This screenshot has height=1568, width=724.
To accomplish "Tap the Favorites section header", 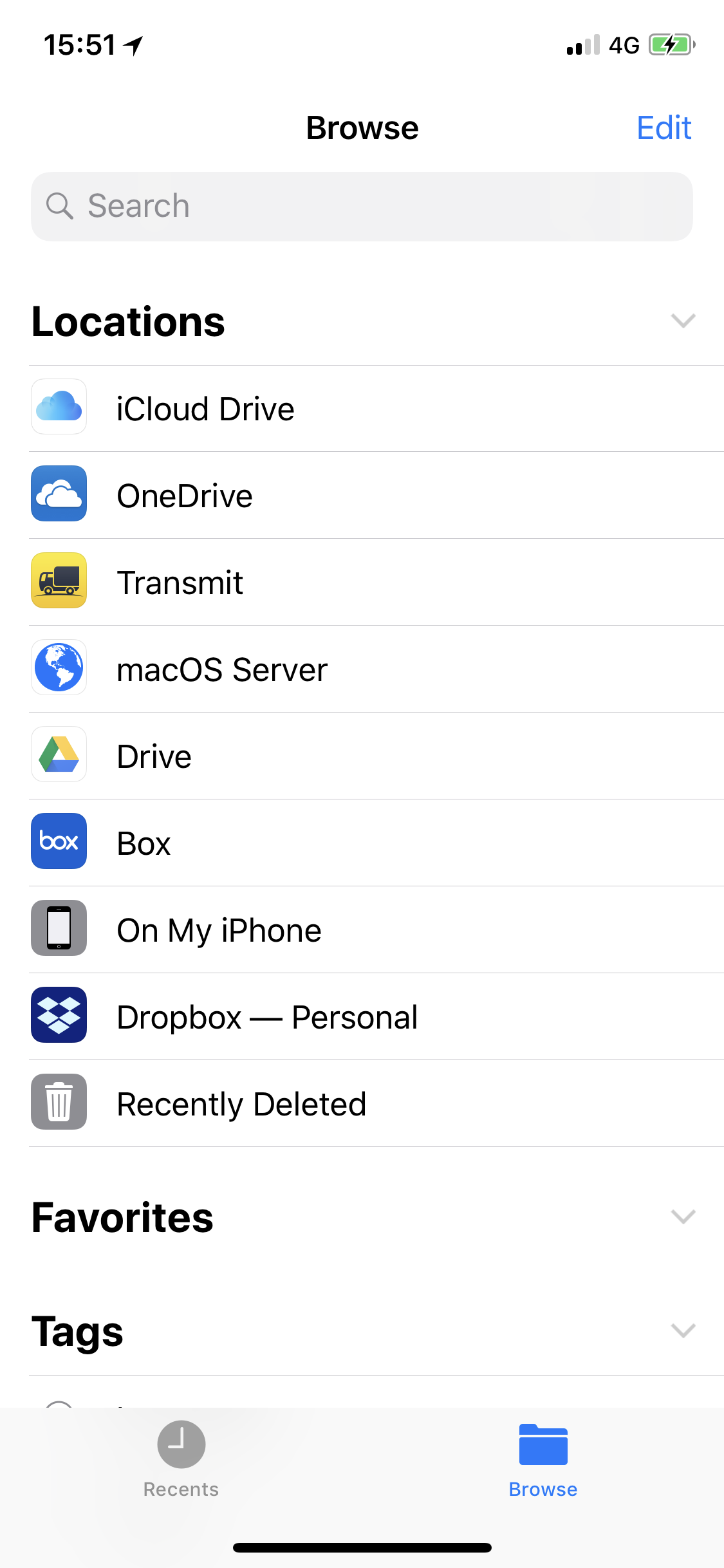I will tap(122, 1218).
